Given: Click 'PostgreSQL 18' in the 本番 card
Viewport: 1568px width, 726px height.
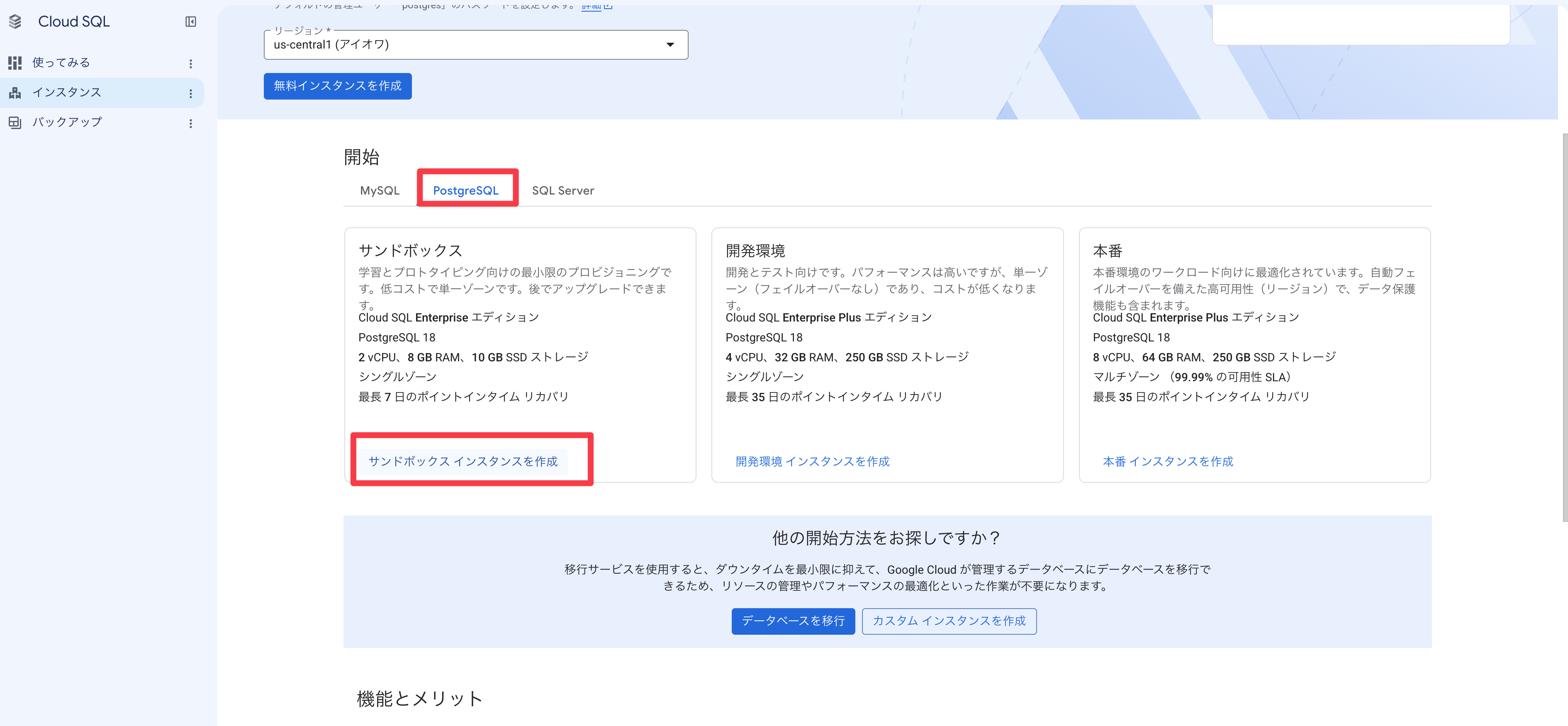Looking at the screenshot, I should (x=1132, y=338).
